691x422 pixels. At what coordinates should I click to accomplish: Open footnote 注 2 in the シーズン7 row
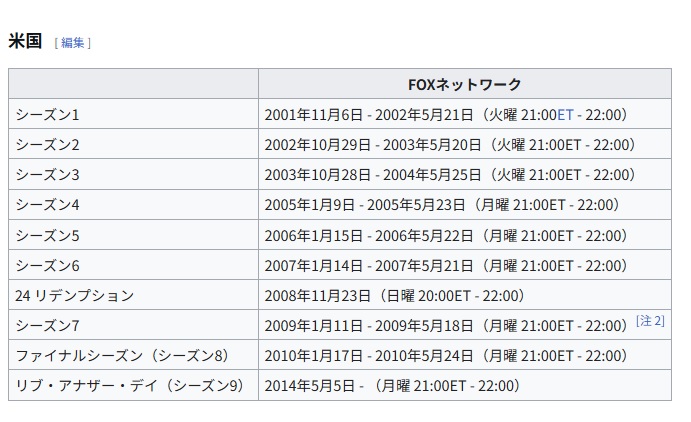point(650,321)
